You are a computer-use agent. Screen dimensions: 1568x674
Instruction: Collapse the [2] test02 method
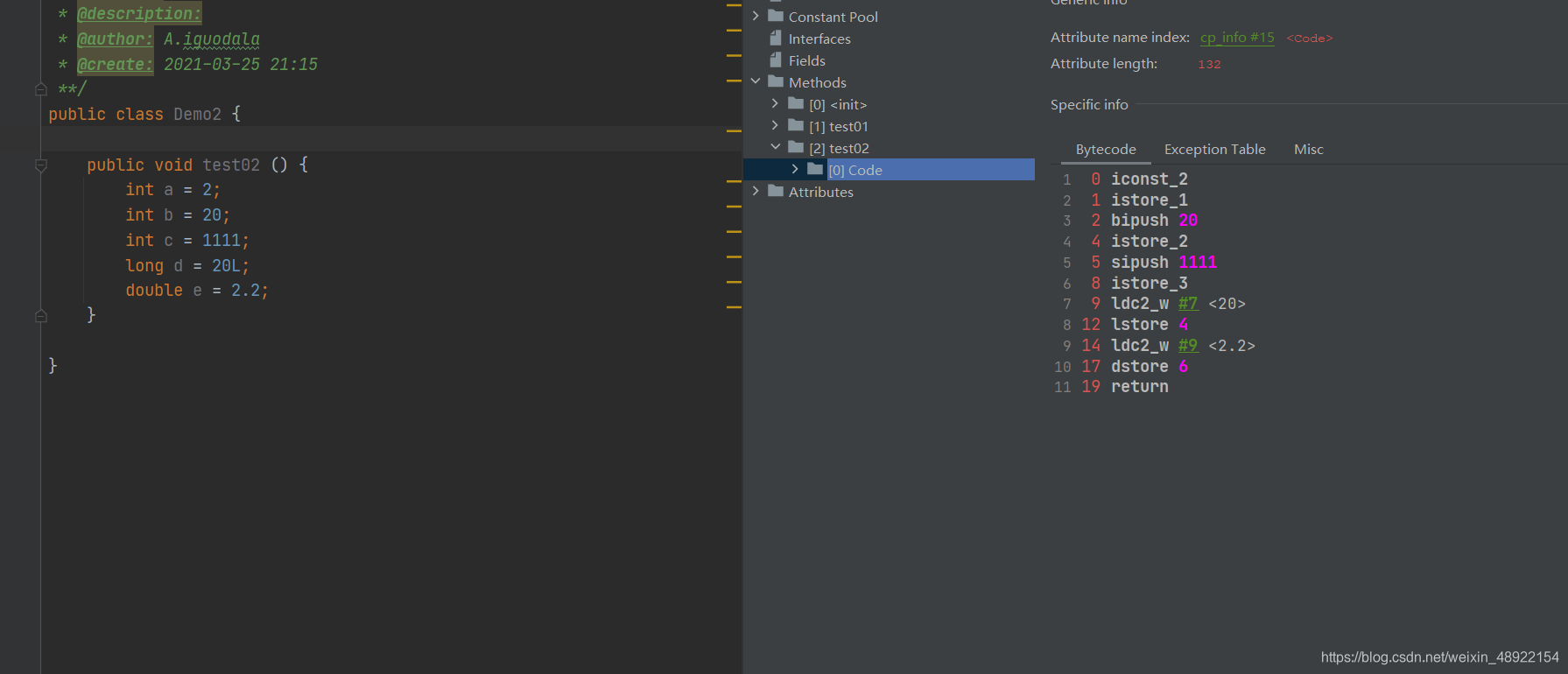pyautogui.click(x=775, y=147)
